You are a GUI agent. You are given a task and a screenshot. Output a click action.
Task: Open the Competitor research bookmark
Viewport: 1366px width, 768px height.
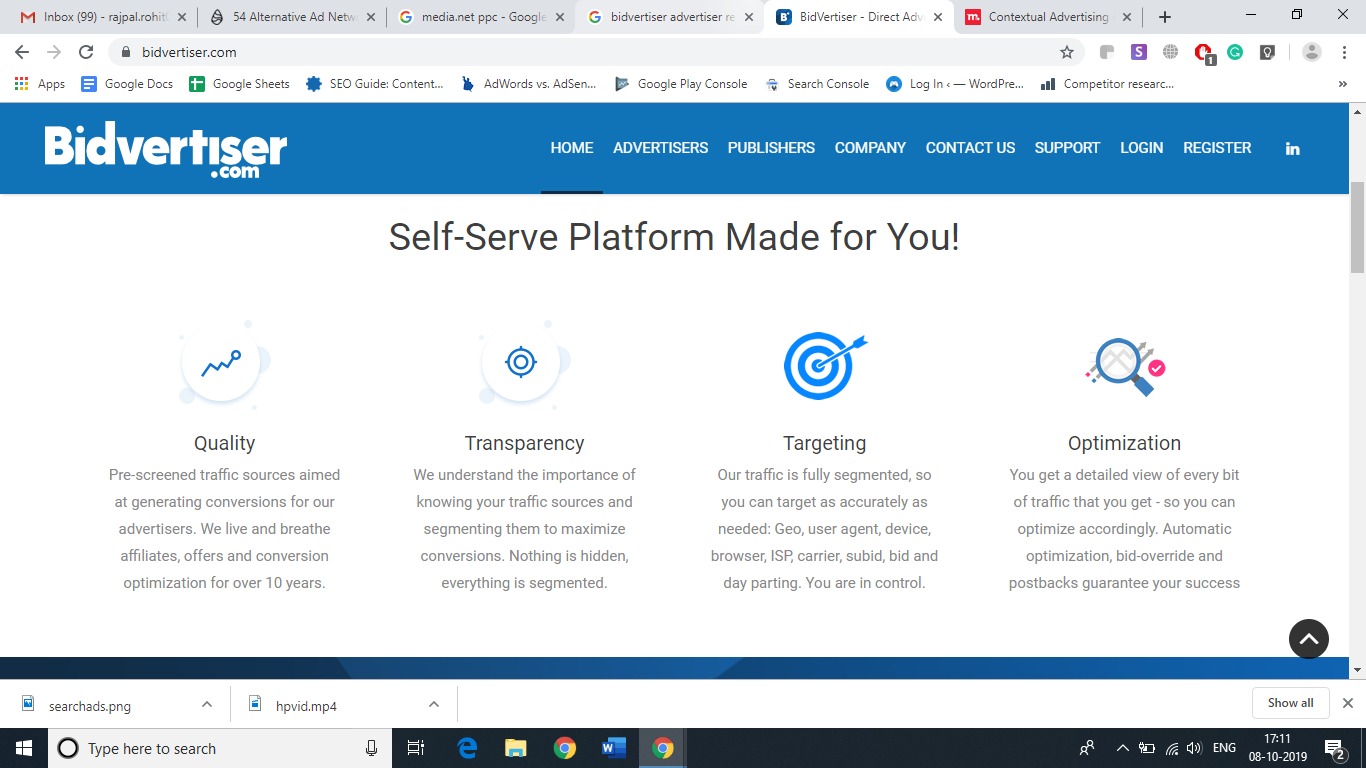click(x=1107, y=84)
